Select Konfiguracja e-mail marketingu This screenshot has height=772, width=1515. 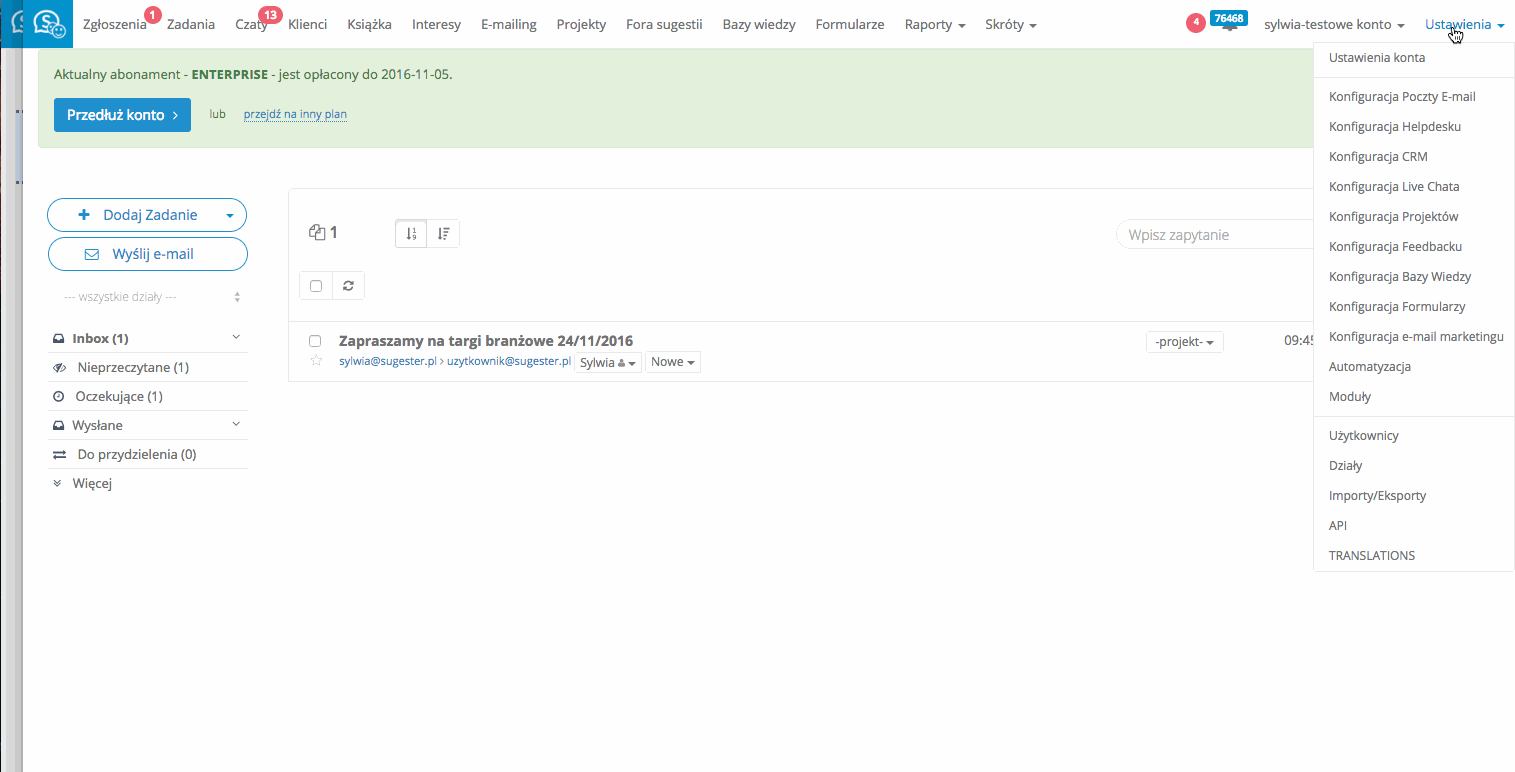point(1414,337)
